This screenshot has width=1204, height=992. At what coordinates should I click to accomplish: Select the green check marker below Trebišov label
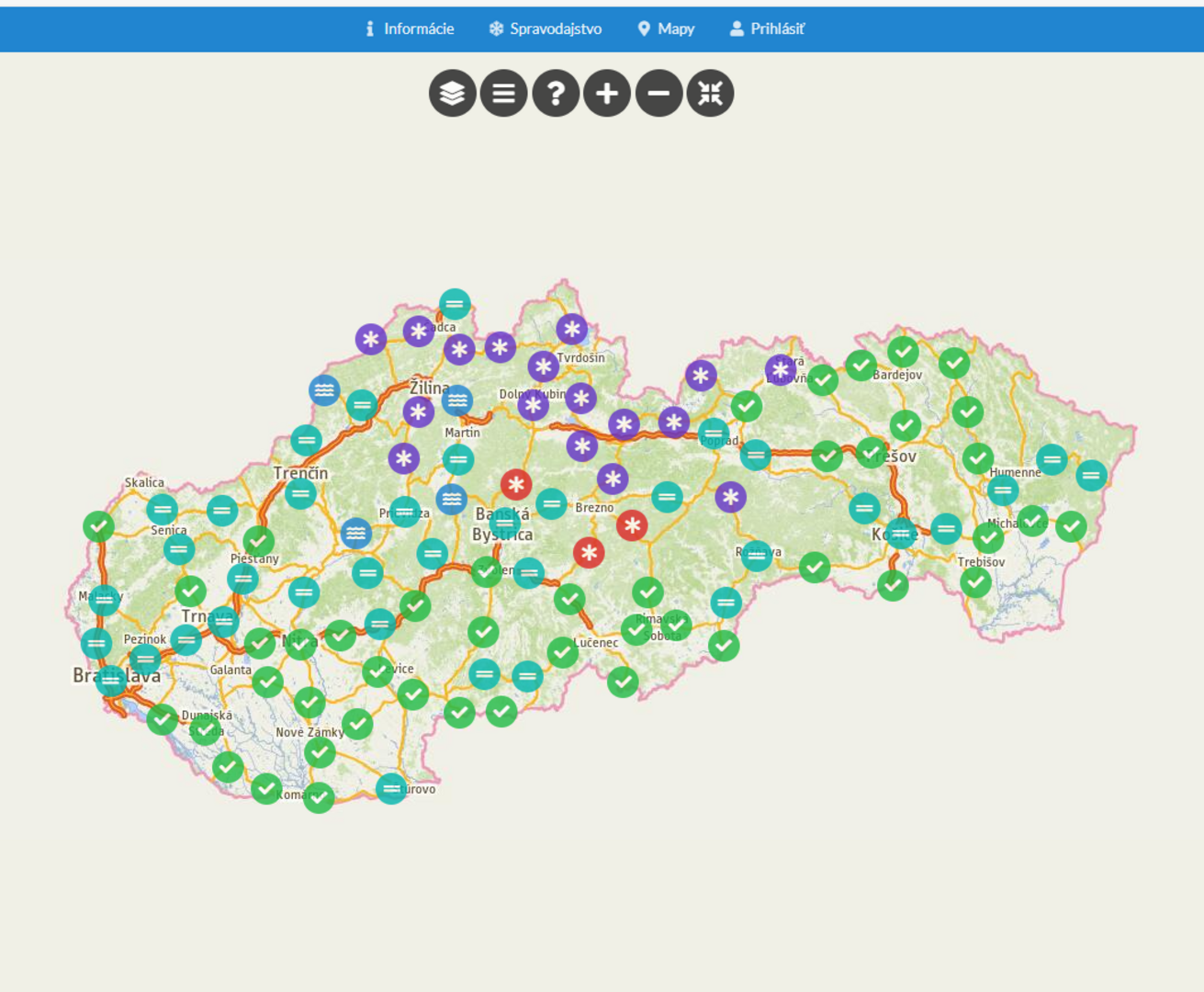click(x=975, y=582)
